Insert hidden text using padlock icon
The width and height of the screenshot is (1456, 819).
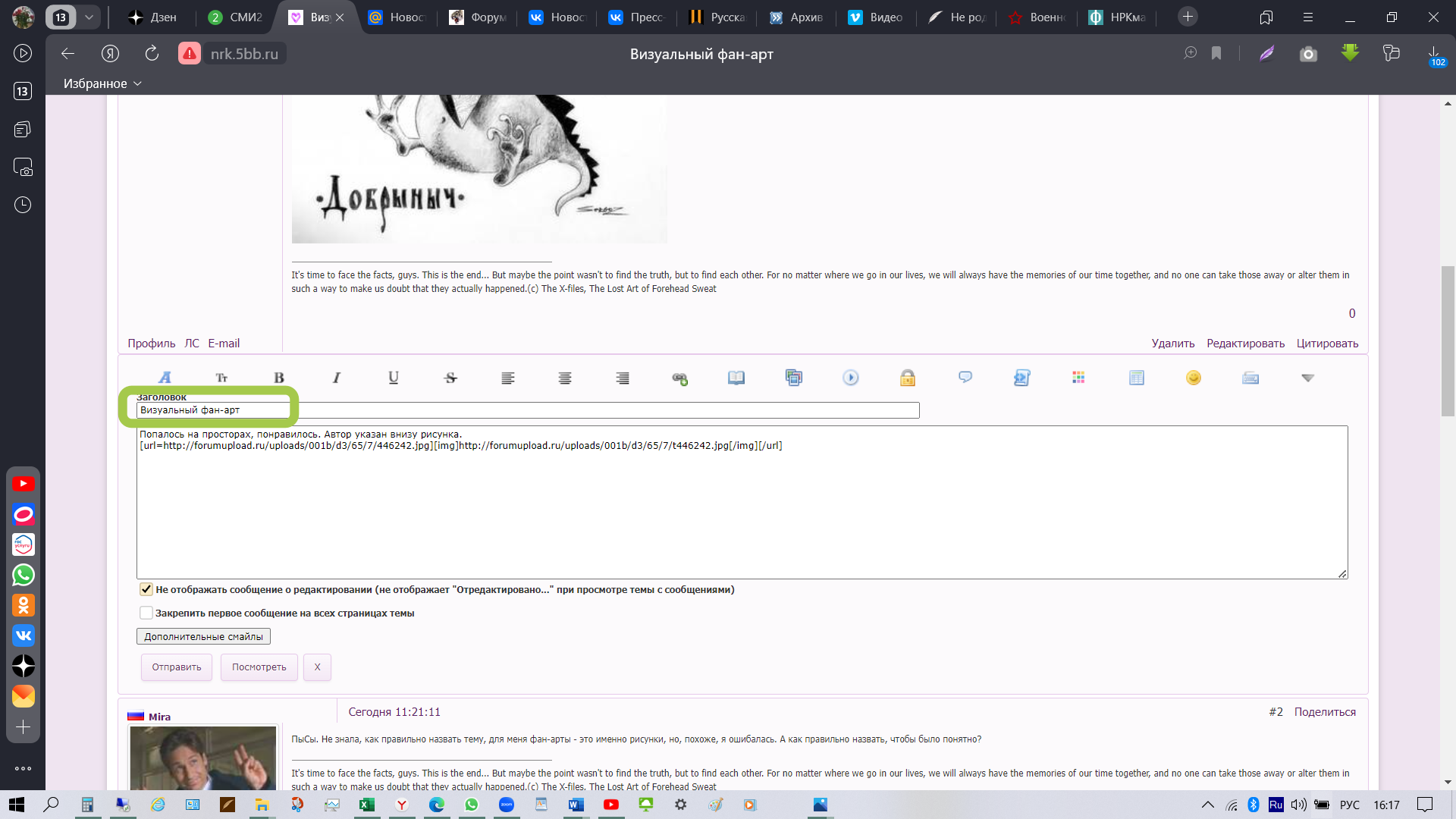click(908, 378)
